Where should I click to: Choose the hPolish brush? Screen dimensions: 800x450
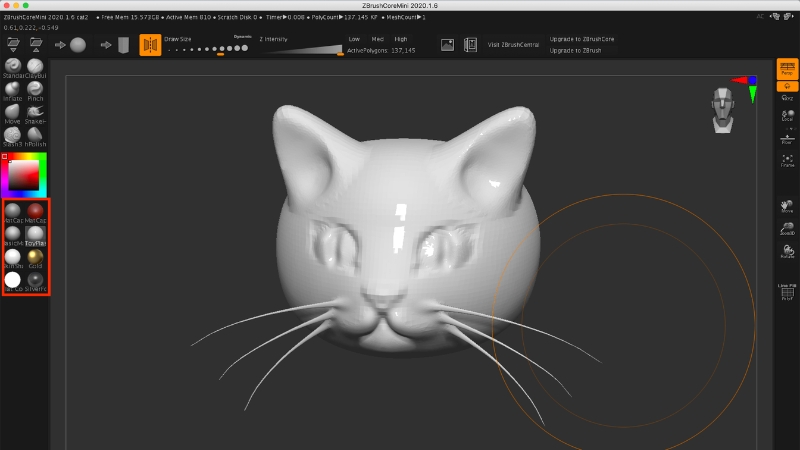36,134
